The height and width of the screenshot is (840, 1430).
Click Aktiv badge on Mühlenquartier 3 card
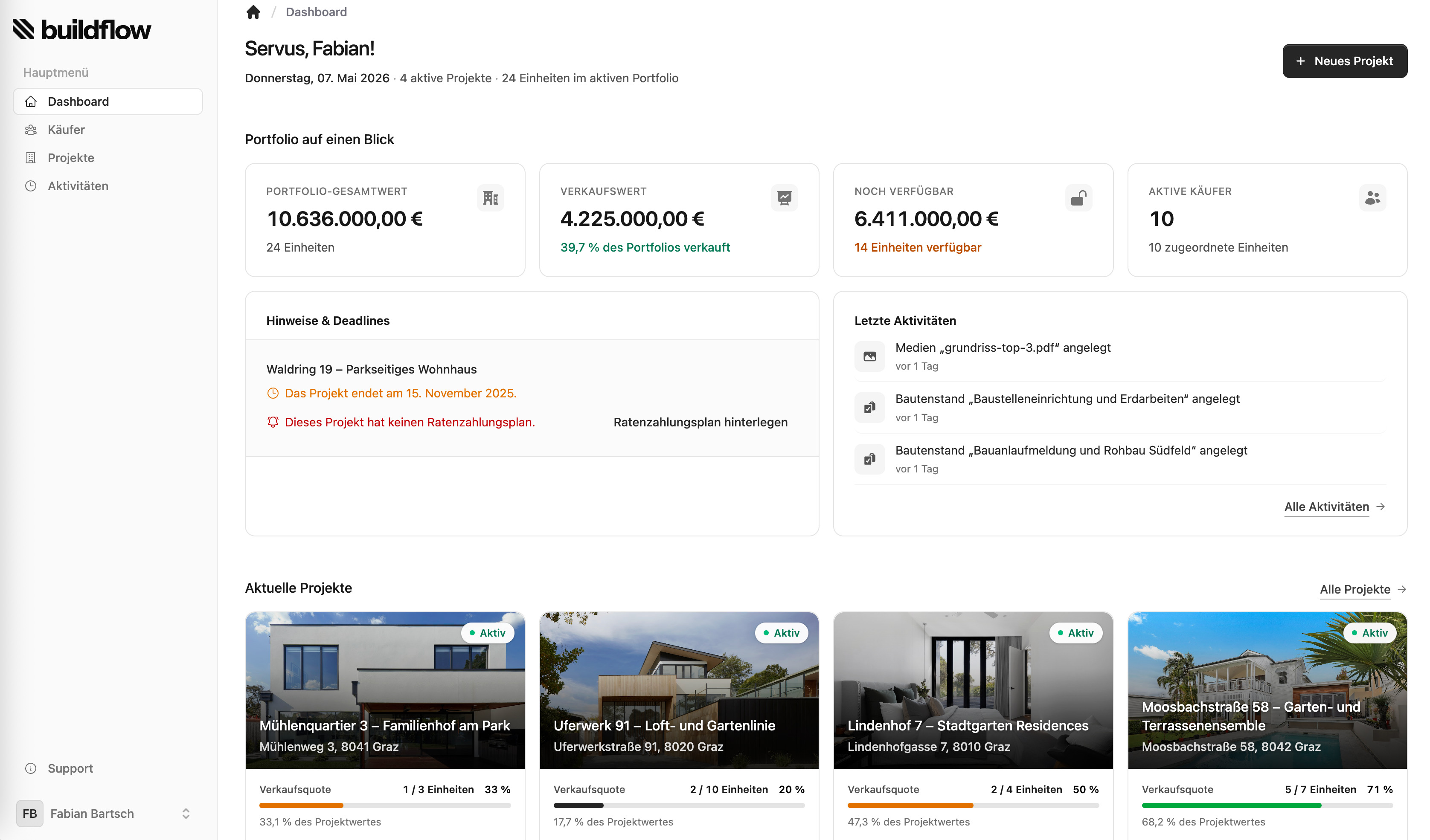tap(488, 633)
